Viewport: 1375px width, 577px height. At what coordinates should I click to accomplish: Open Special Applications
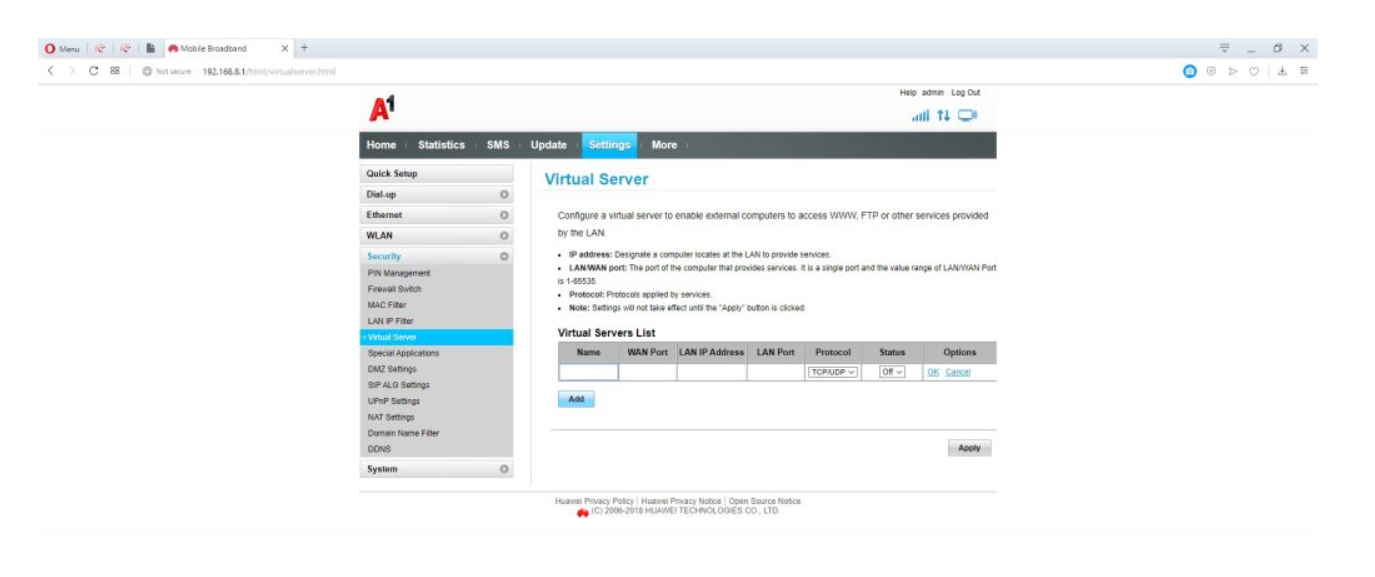403,353
